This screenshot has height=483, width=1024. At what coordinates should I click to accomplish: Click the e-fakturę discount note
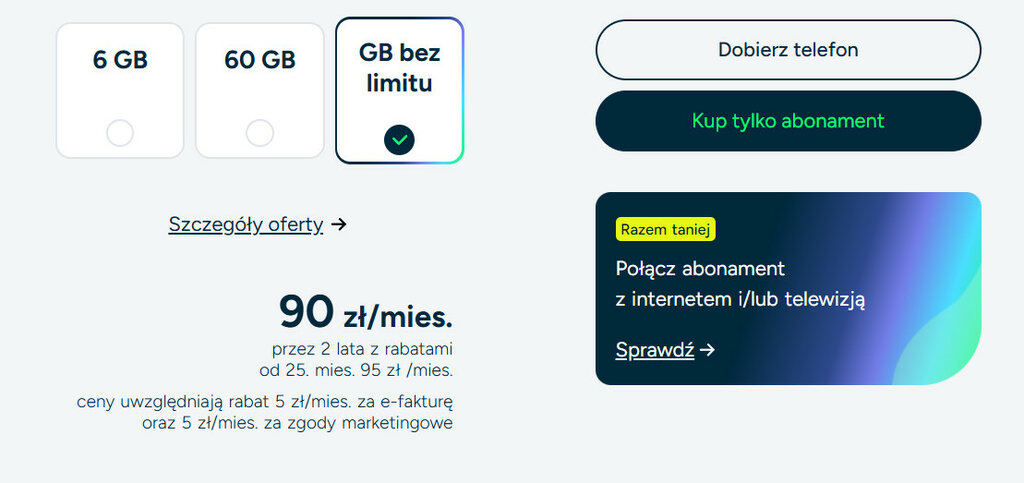tap(266, 402)
